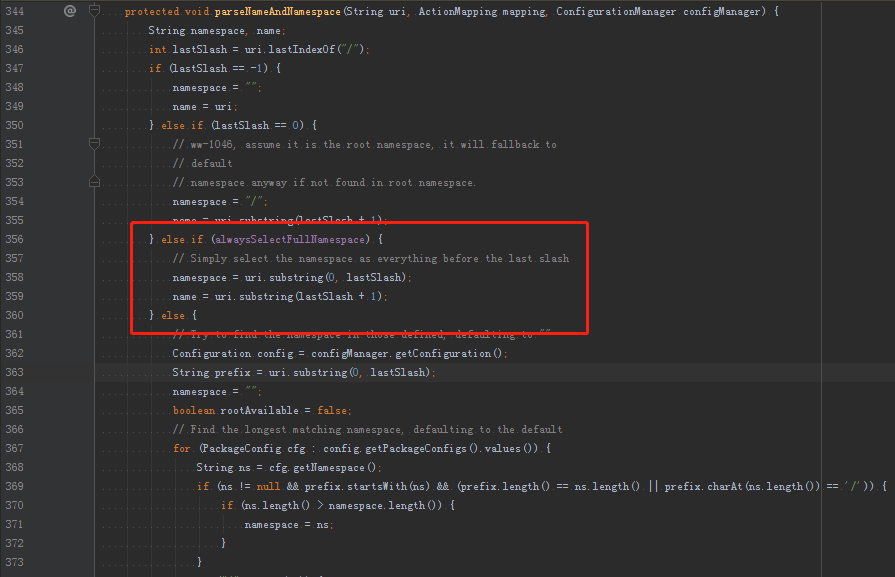Click line number 363 in the gutter

(x=14, y=372)
